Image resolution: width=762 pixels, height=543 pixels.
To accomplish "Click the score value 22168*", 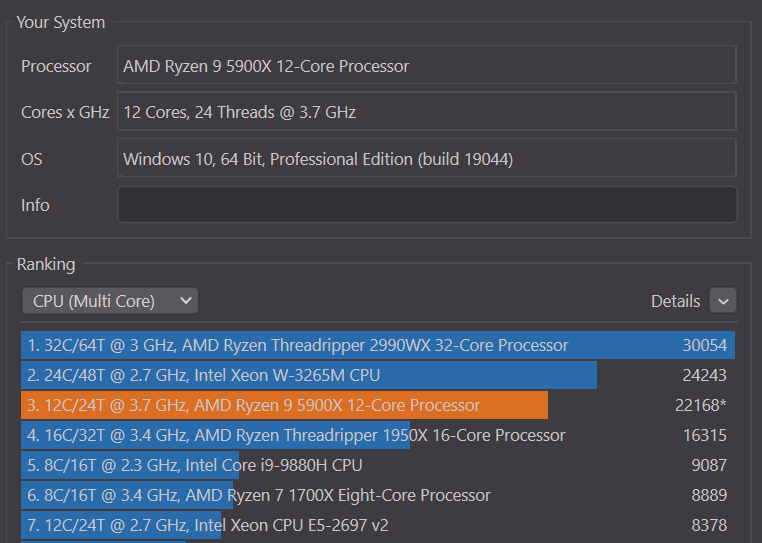I will [701, 405].
